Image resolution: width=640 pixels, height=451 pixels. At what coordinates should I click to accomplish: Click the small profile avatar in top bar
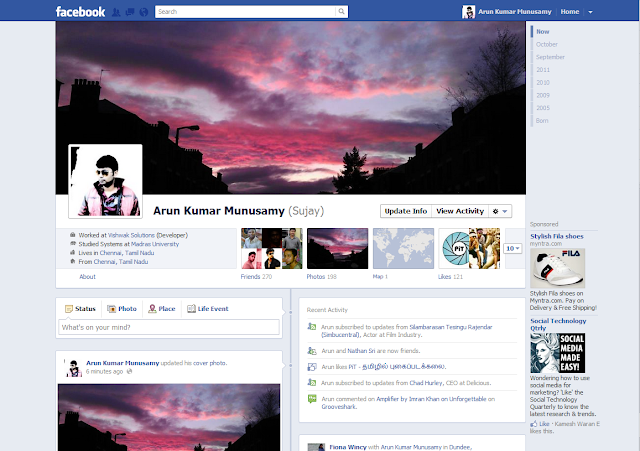coord(468,12)
